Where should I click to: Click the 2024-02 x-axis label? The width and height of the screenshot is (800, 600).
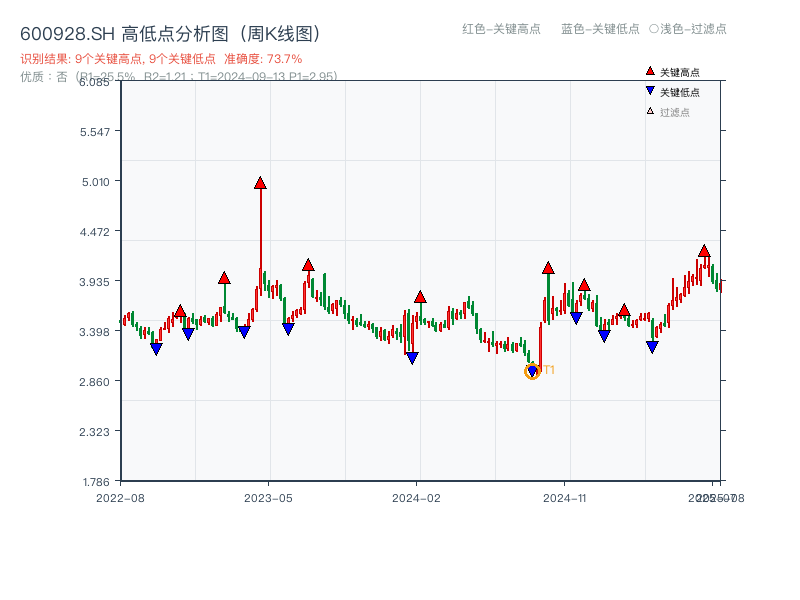click(x=416, y=498)
